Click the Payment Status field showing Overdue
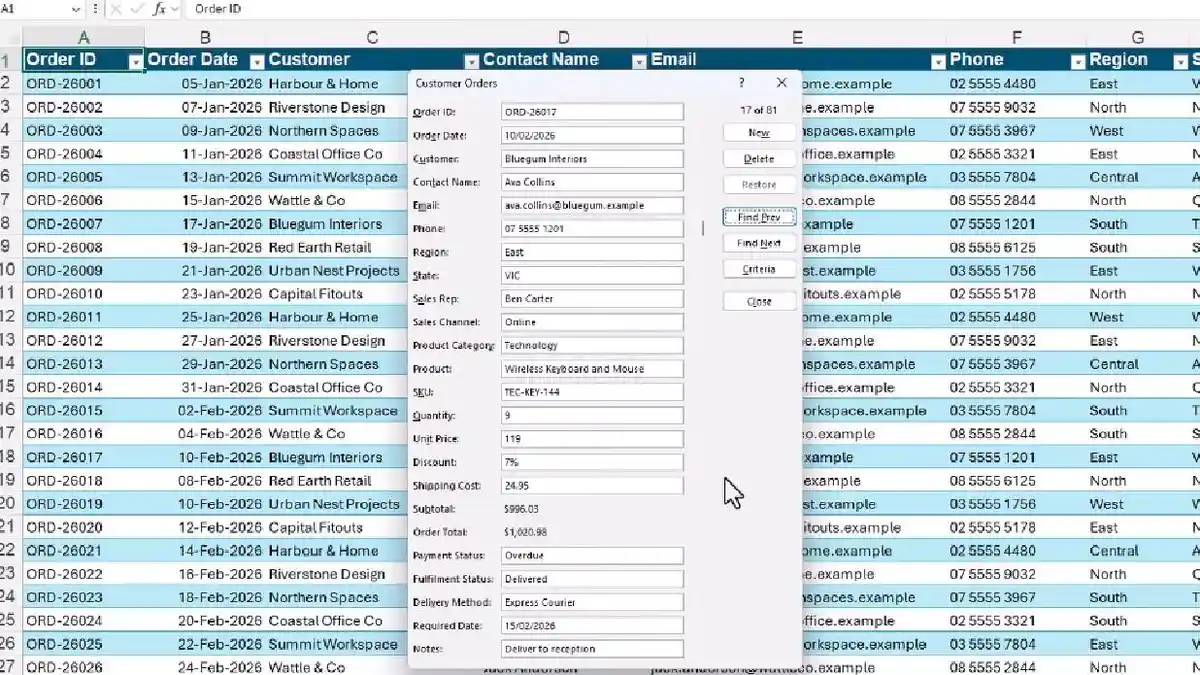The width and height of the screenshot is (1200, 675). pos(592,555)
